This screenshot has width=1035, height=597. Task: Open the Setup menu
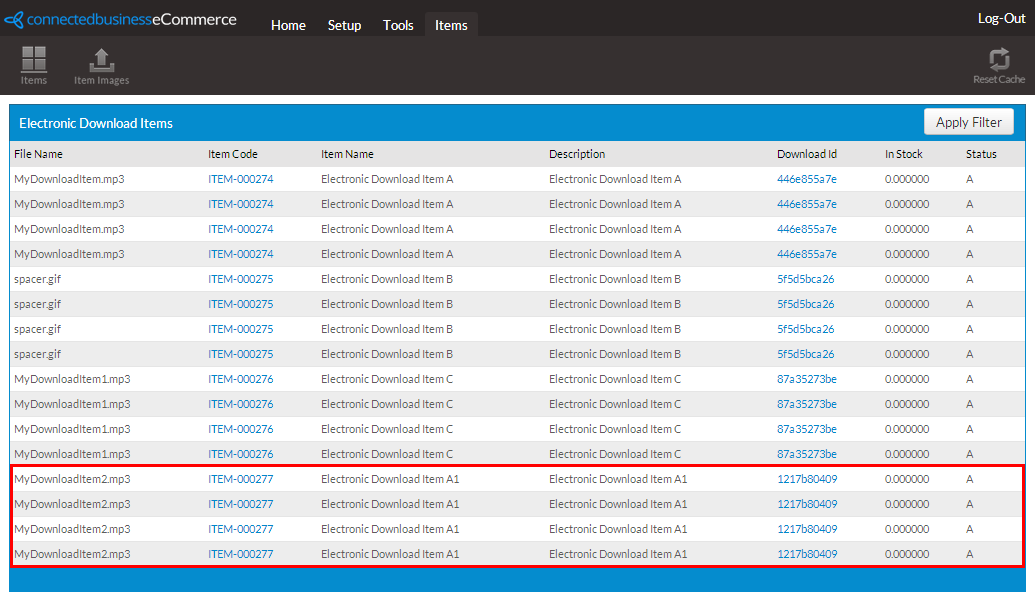click(344, 25)
